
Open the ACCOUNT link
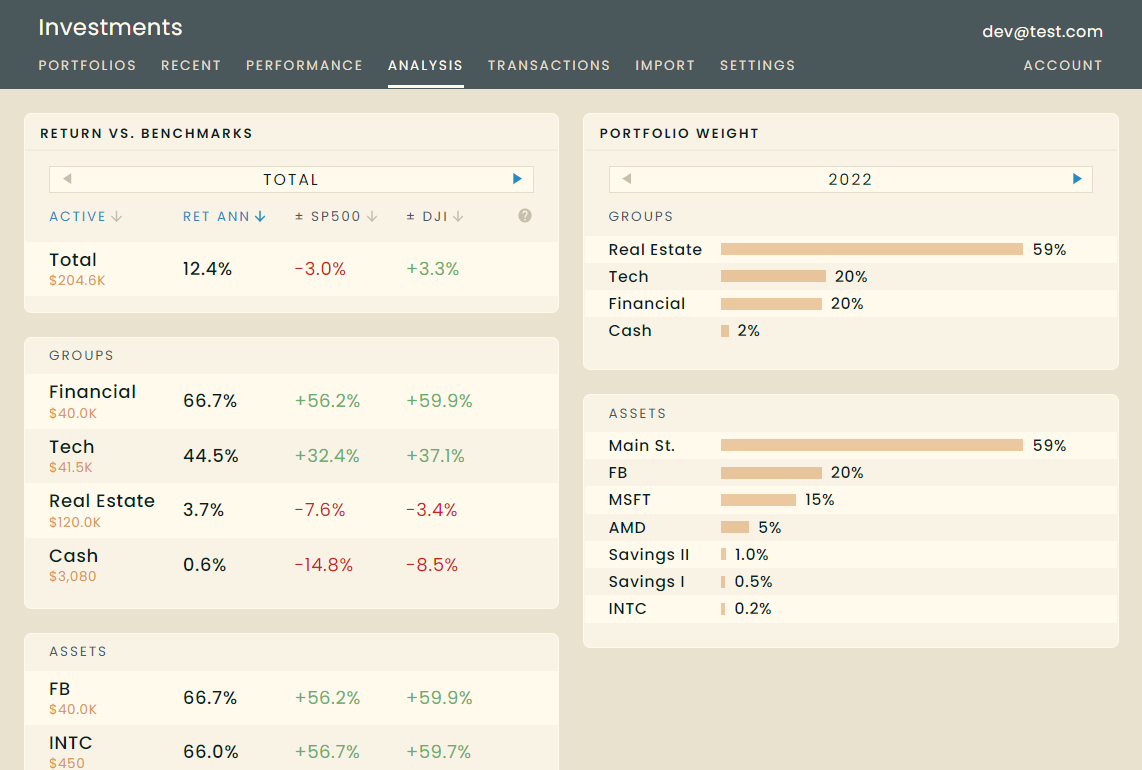click(x=1063, y=66)
